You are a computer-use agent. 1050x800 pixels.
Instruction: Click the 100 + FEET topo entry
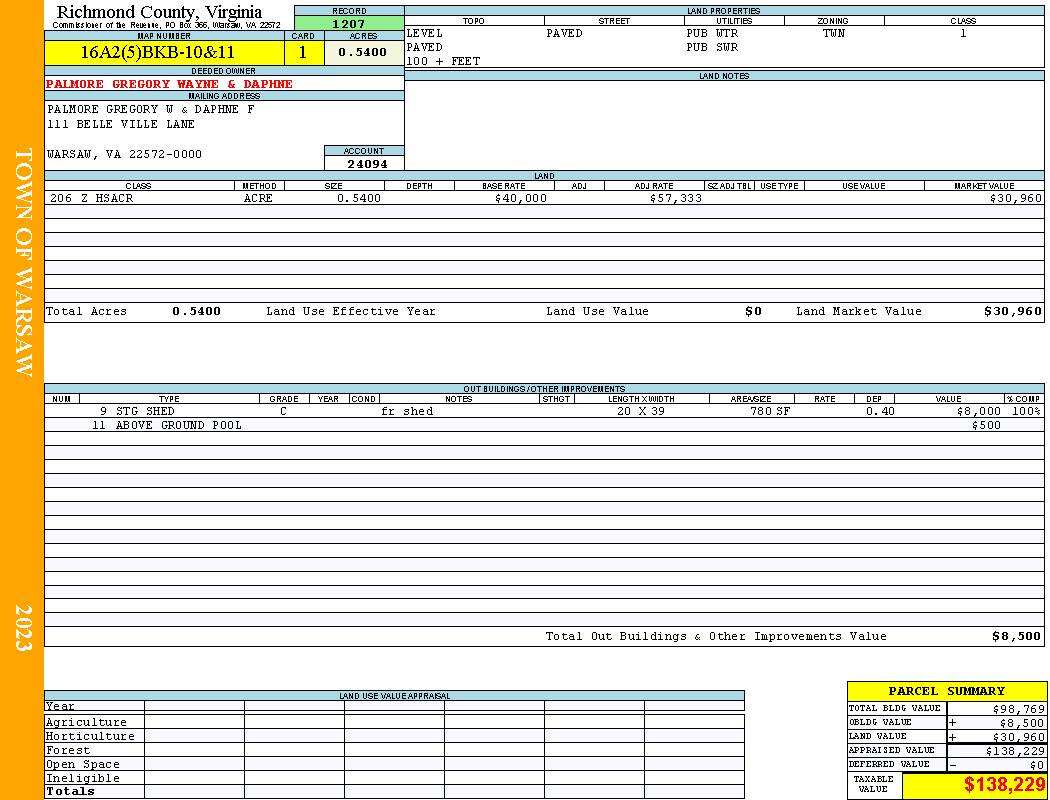[x=443, y=62]
